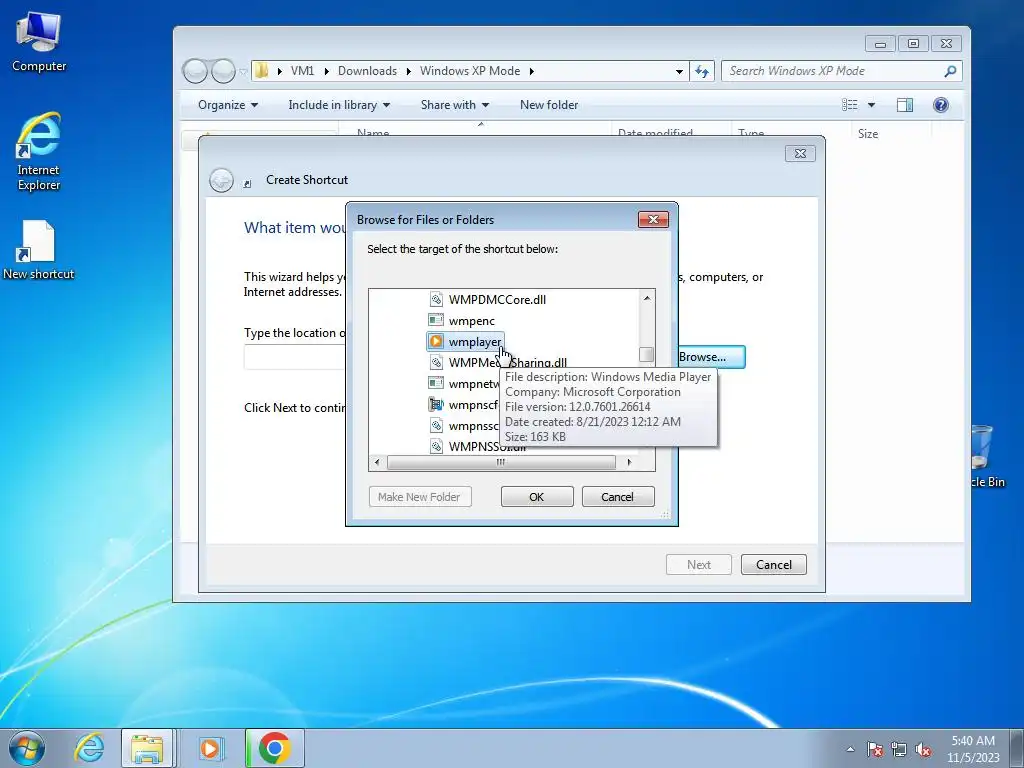The image size is (1024, 768).
Task: Open Internet Explorer from taskbar
Action: pyautogui.click(x=89, y=748)
